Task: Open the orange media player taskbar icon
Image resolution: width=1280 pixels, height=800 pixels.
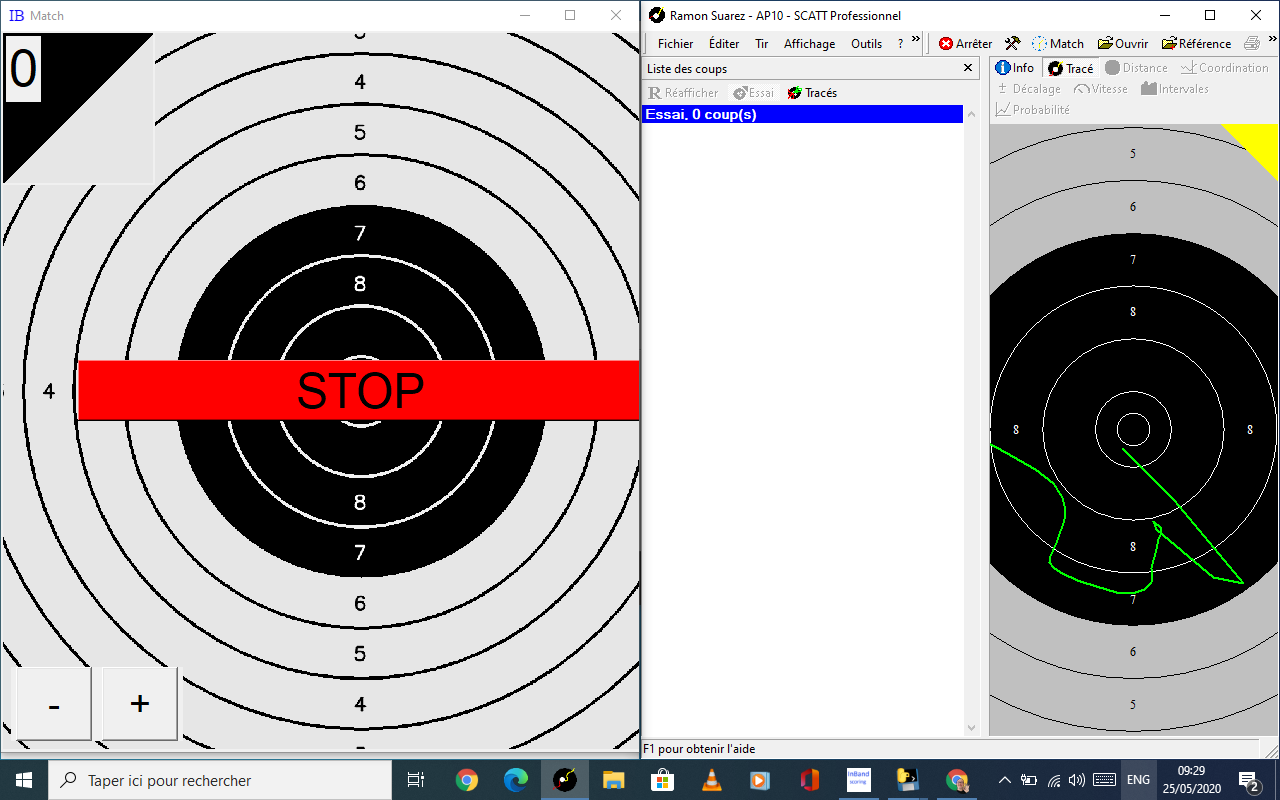Action: [760, 780]
